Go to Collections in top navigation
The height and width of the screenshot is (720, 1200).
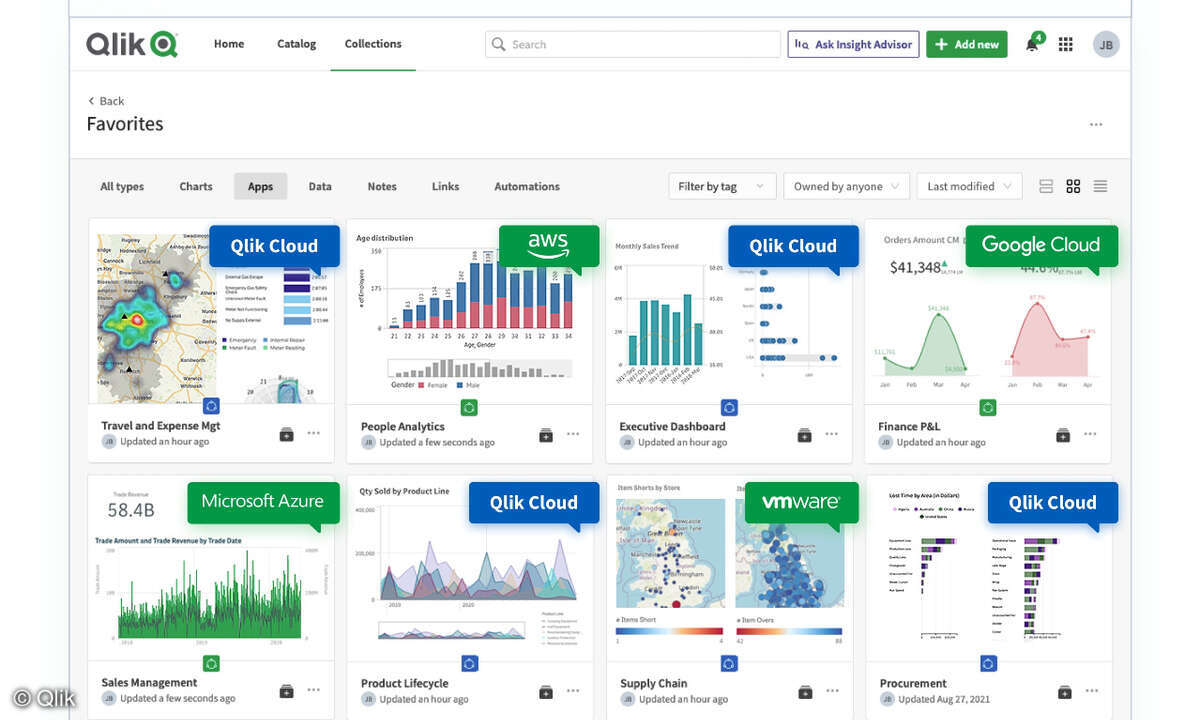(x=373, y=44)
